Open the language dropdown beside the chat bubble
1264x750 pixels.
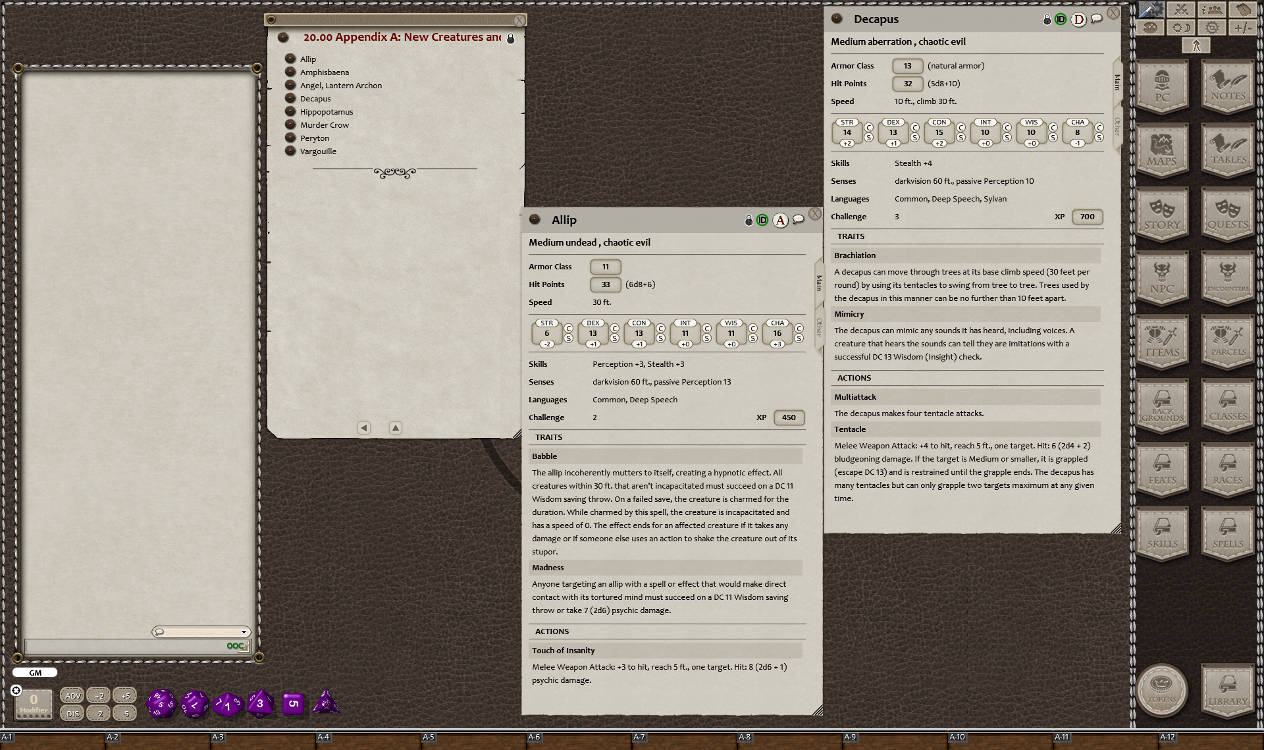coord(245,632)
